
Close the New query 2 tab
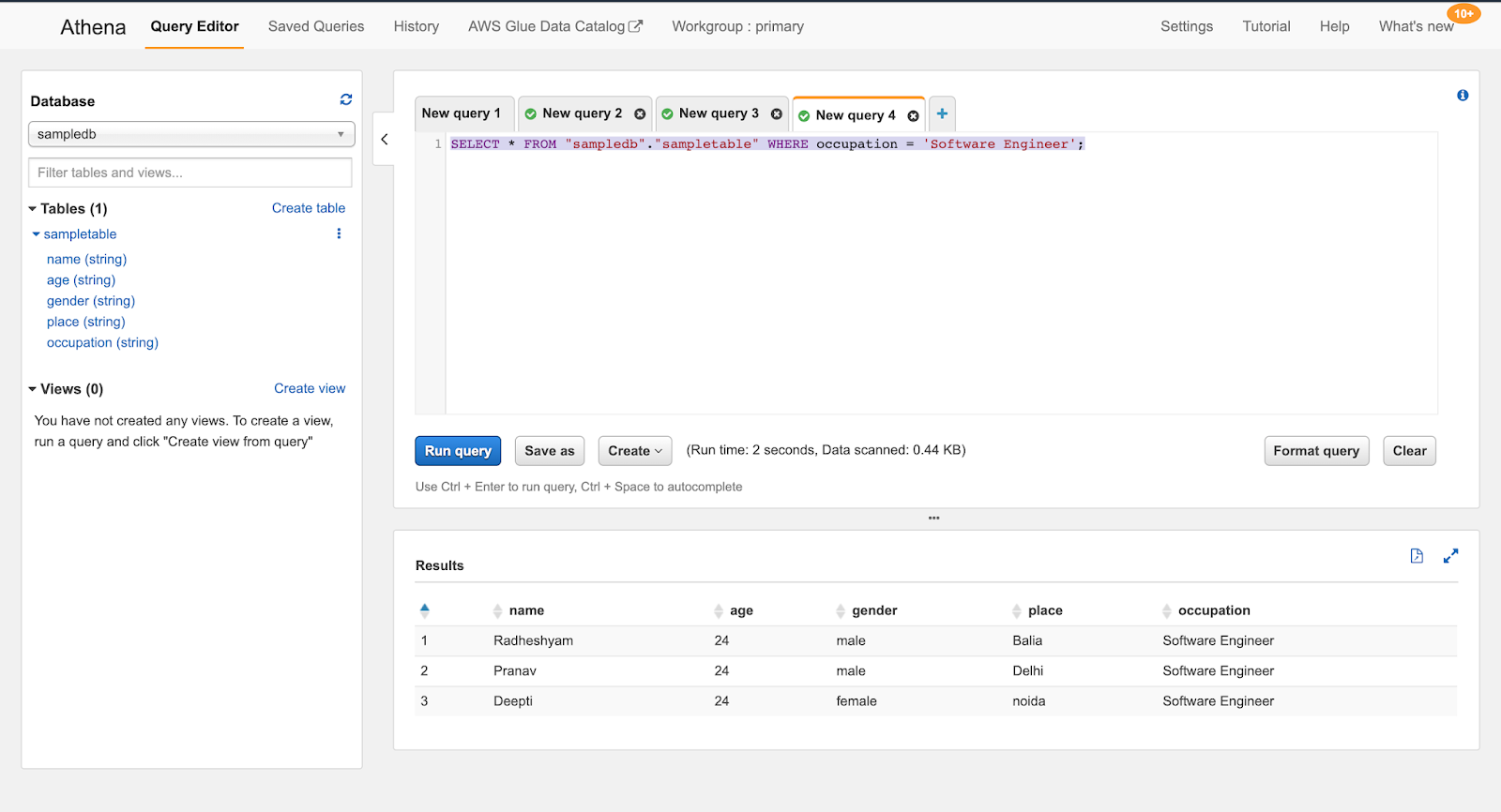(640, 113)
